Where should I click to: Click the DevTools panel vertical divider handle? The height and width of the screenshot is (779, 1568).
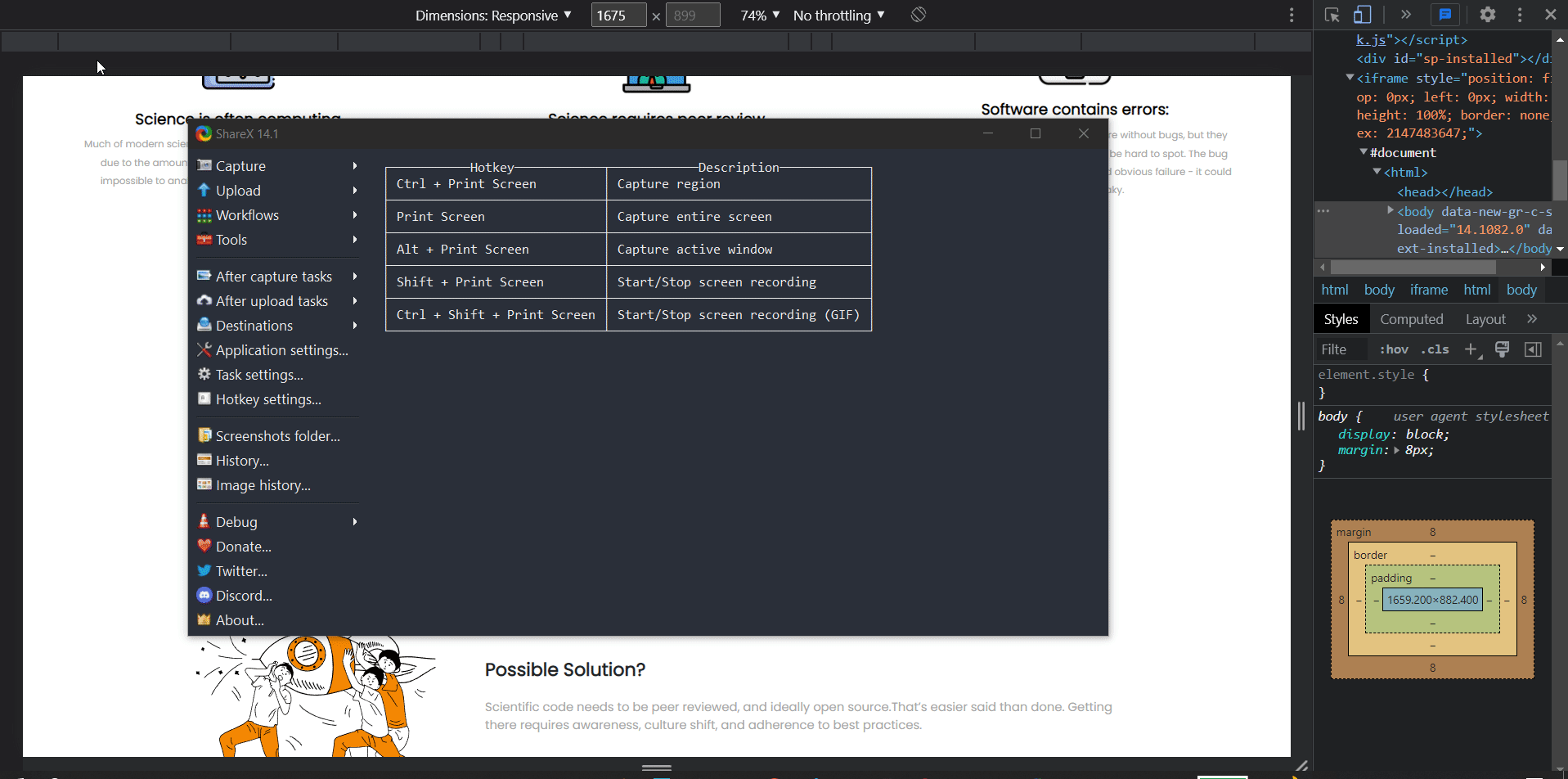(x=1301, y=416)
